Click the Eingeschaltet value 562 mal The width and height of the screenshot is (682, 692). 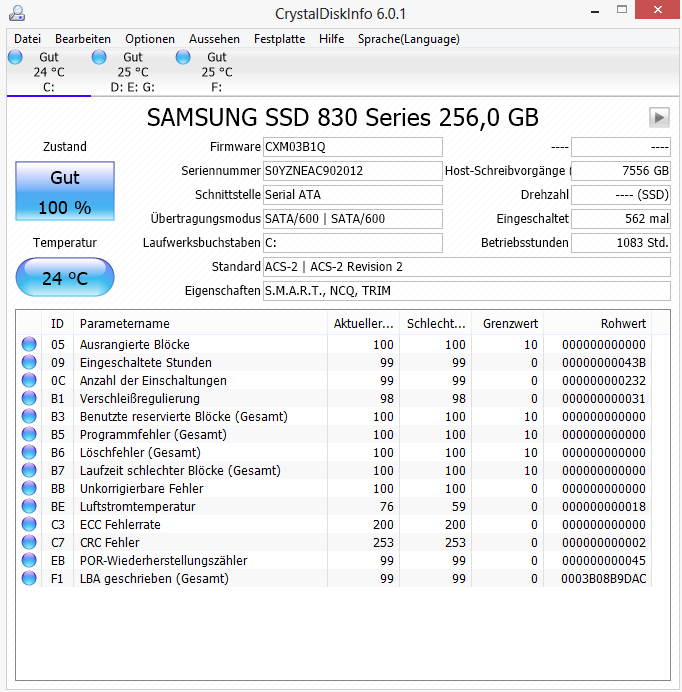pos(621,219)
